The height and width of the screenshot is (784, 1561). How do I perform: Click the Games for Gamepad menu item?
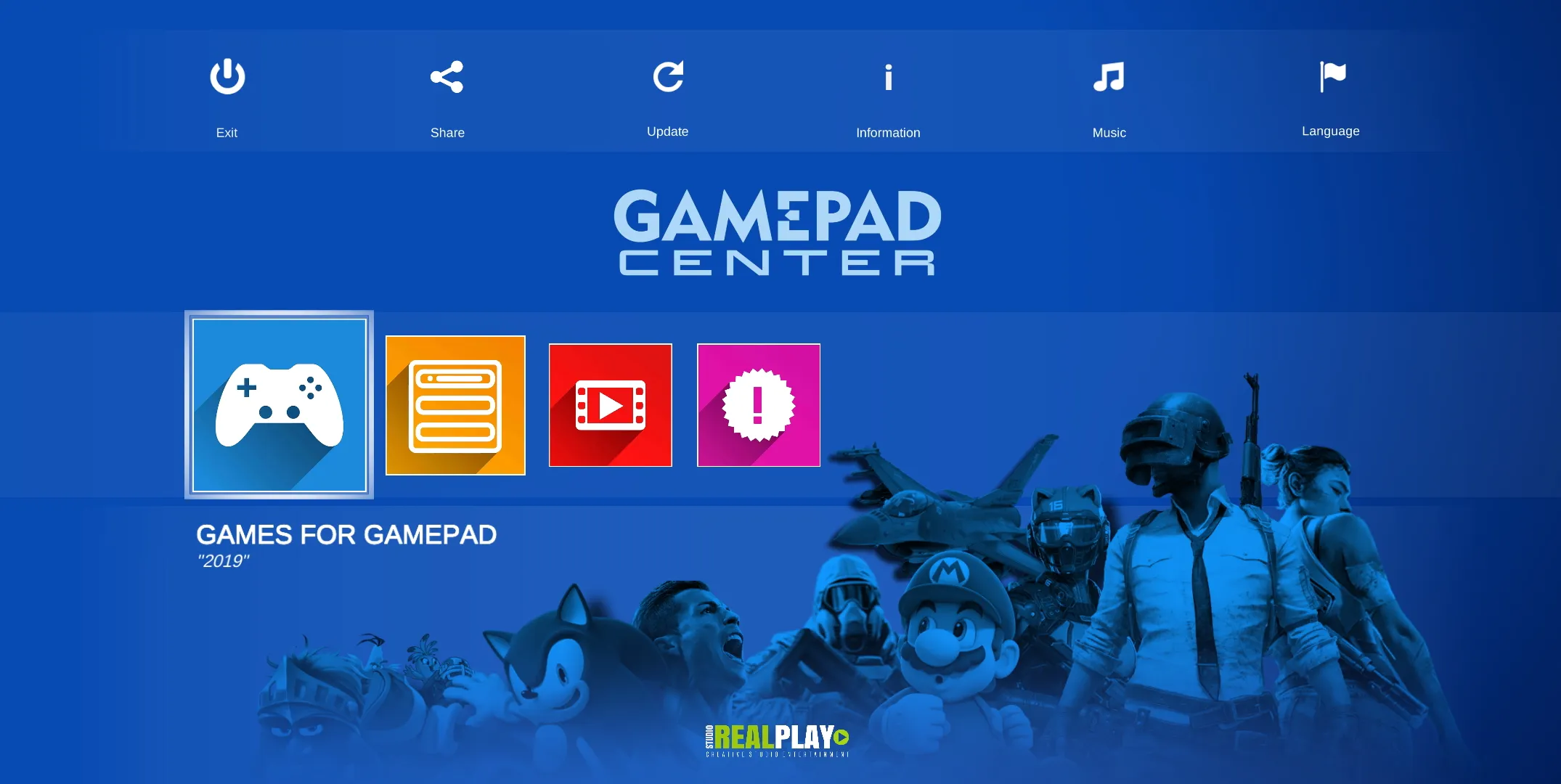(x=279, y=405)
